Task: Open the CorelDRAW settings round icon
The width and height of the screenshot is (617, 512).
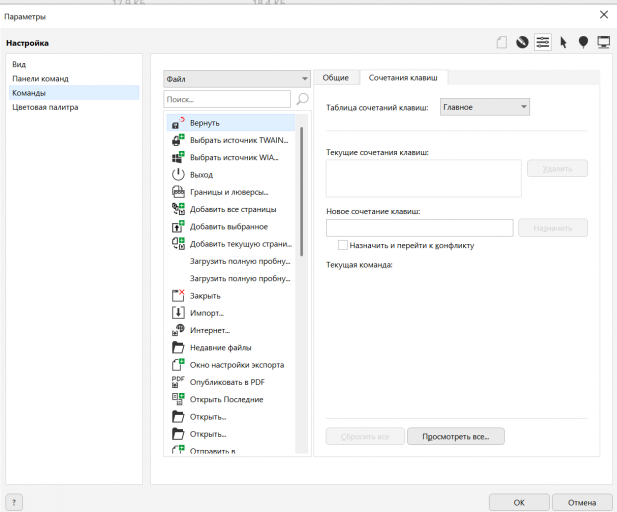Action: point(522,42)
